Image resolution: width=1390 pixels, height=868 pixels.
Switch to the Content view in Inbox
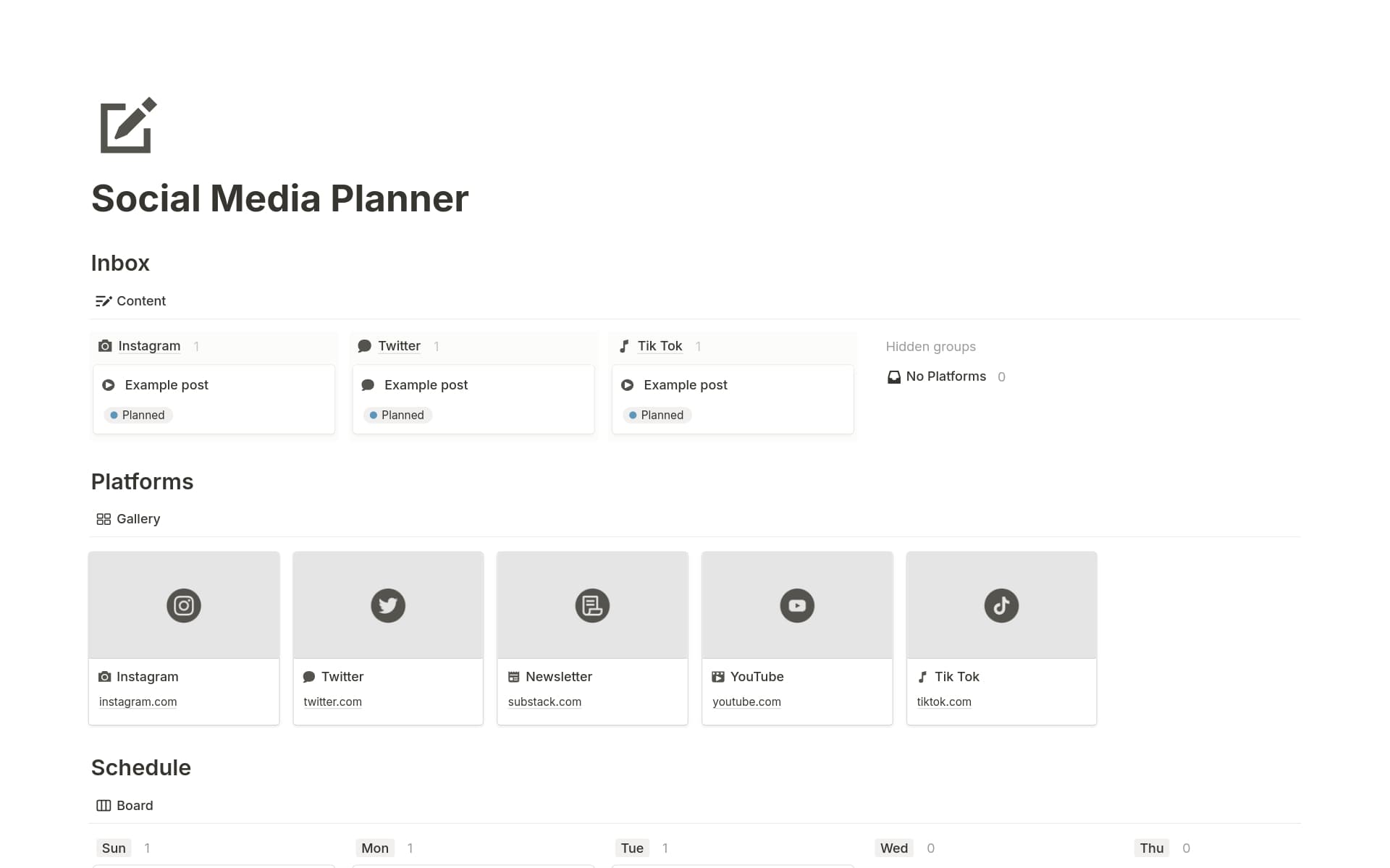[x=130, y=301]
